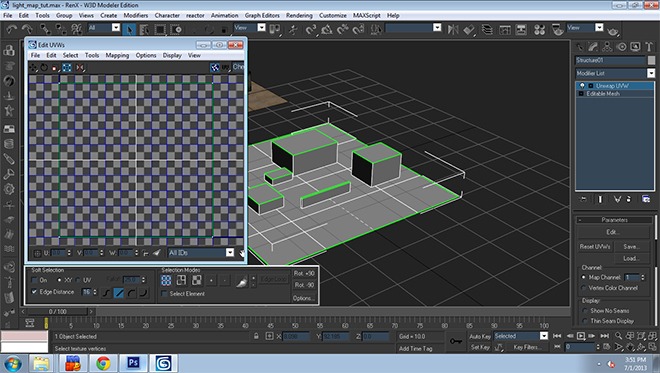Open the Layer Manager icon
The image size is (660, 373).
tap(487, 29)
